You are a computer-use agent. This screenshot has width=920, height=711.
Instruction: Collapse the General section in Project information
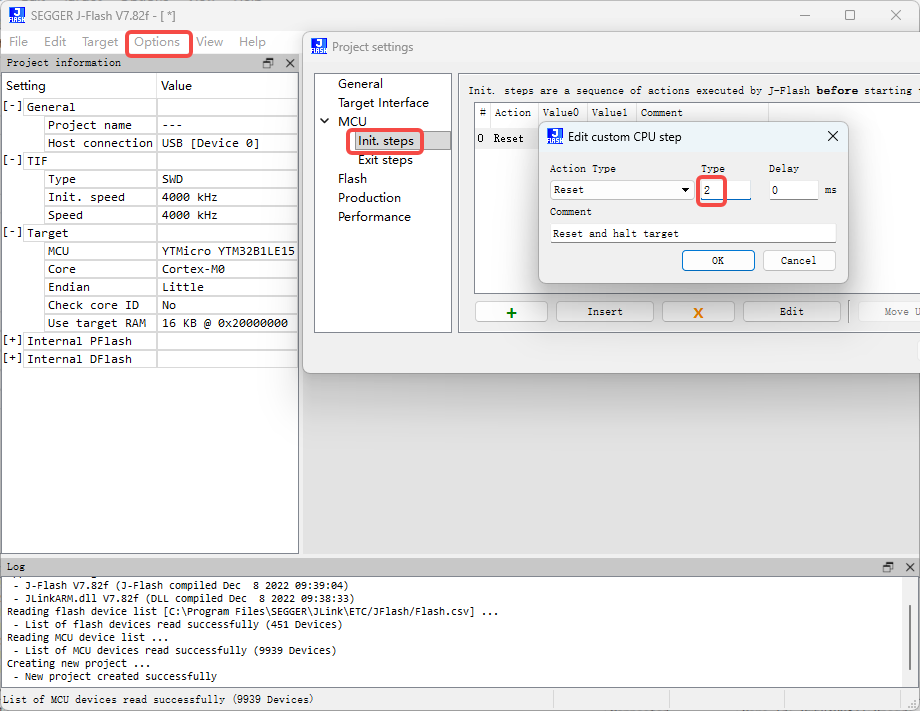(x=12, y=106)
